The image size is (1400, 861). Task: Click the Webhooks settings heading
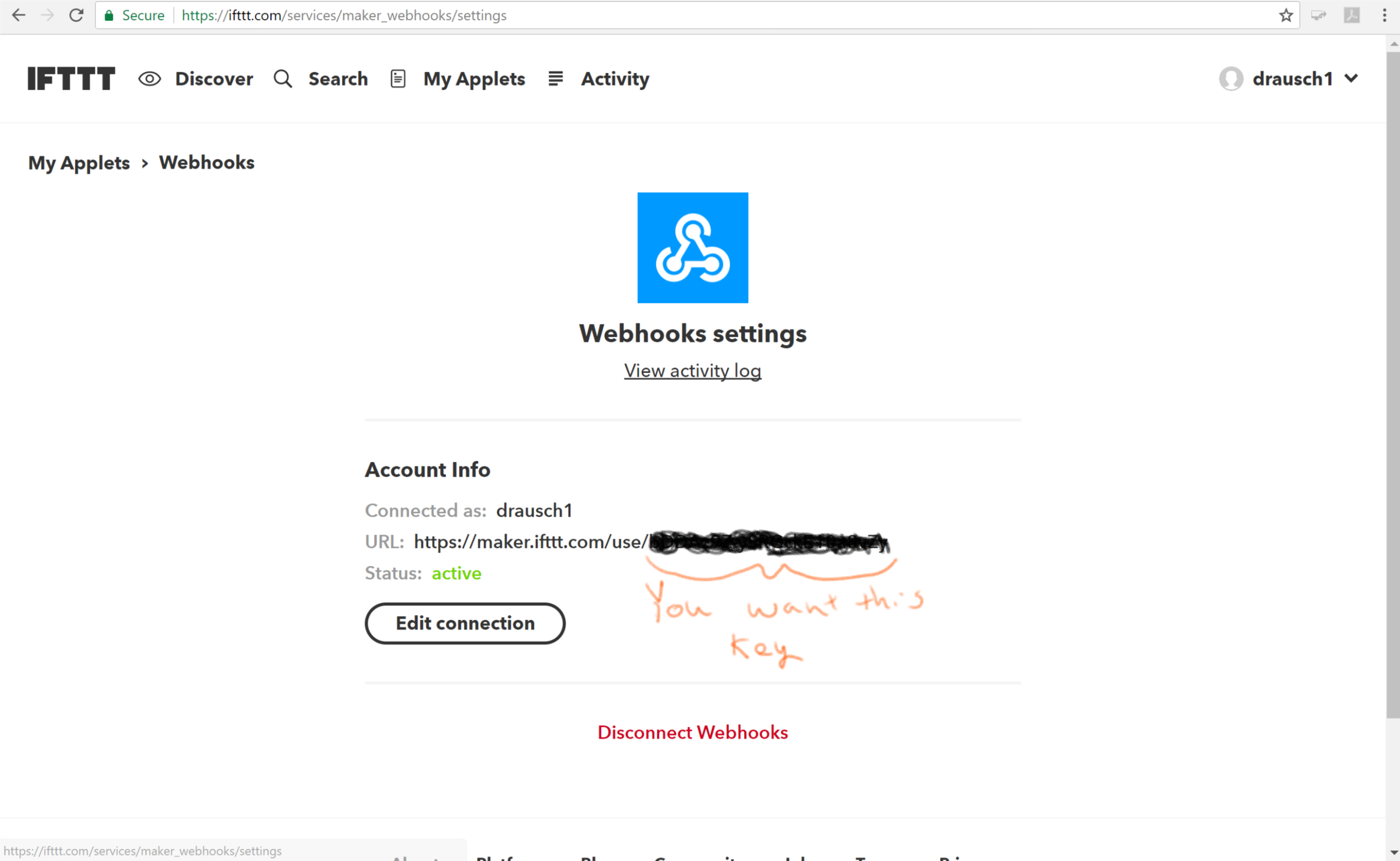(x=692, y=334)
